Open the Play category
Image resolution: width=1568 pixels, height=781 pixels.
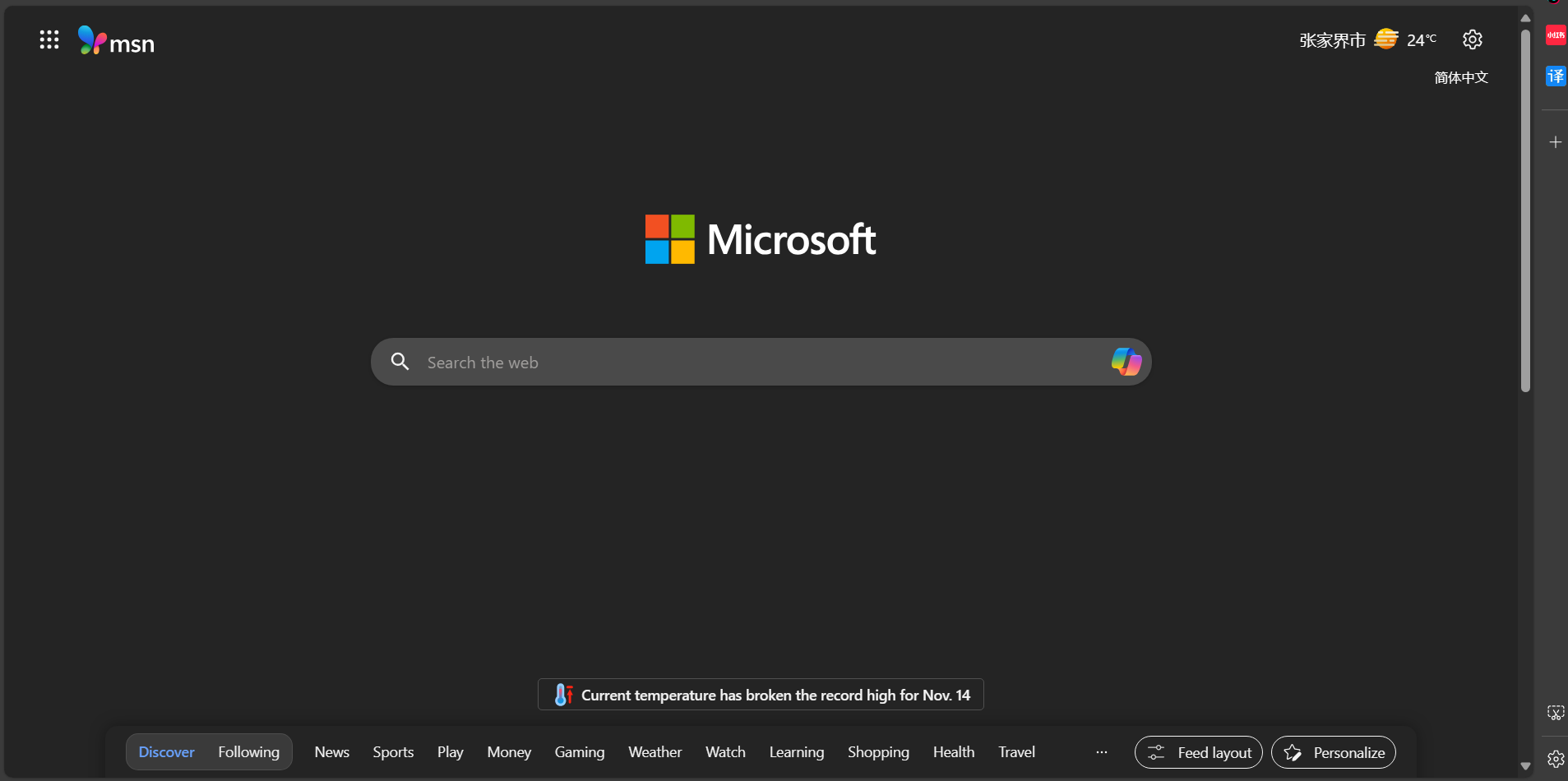coord(451,752)
